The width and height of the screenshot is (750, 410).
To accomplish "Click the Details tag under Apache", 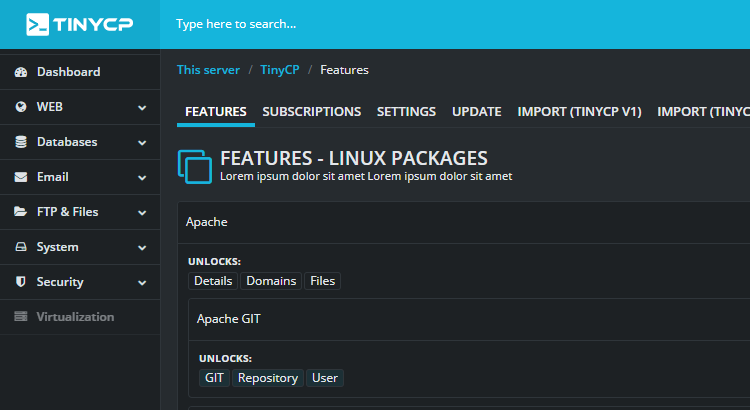I will 213,281.
